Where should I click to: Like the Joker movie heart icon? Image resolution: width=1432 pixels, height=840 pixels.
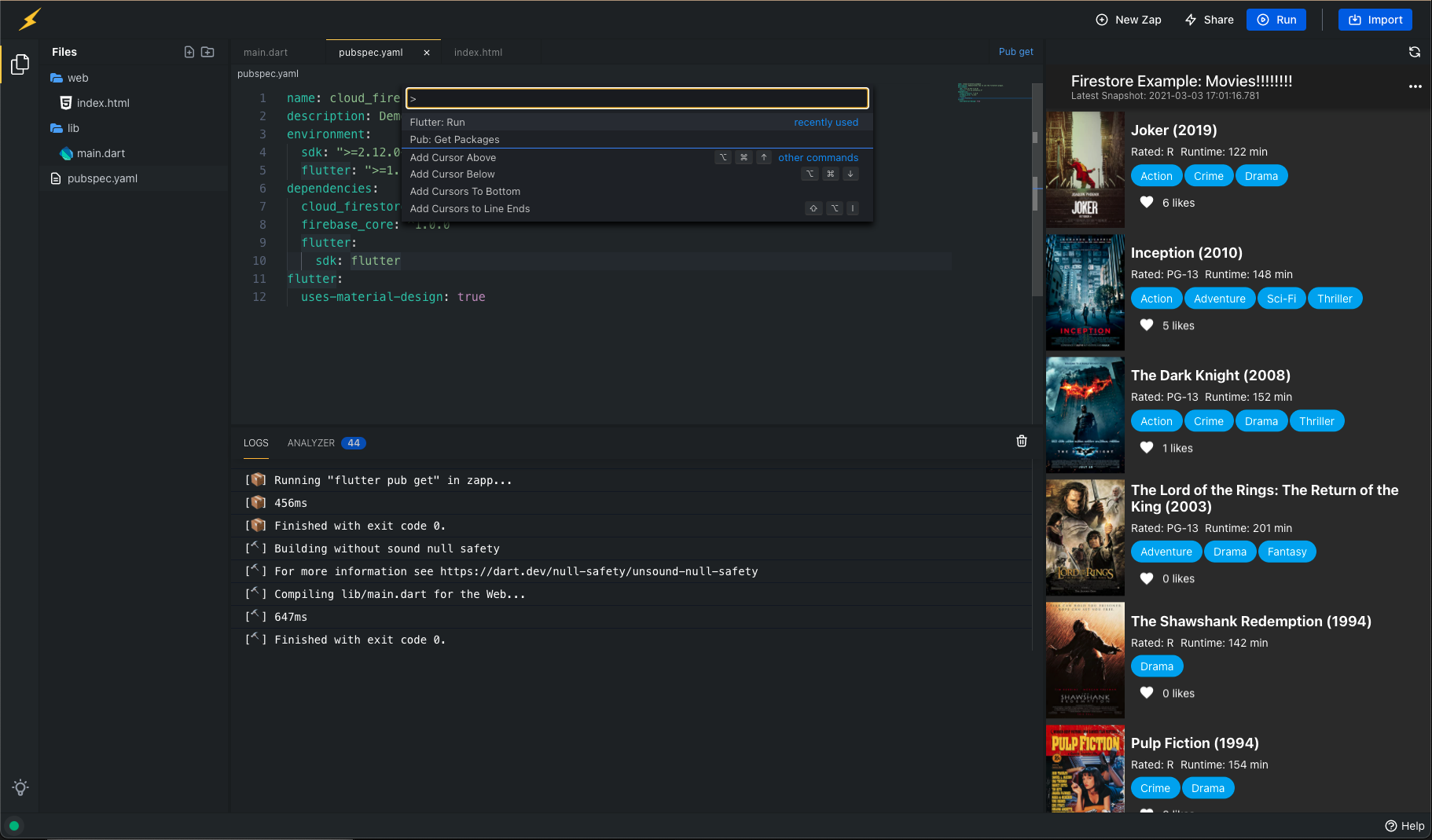1147,203
